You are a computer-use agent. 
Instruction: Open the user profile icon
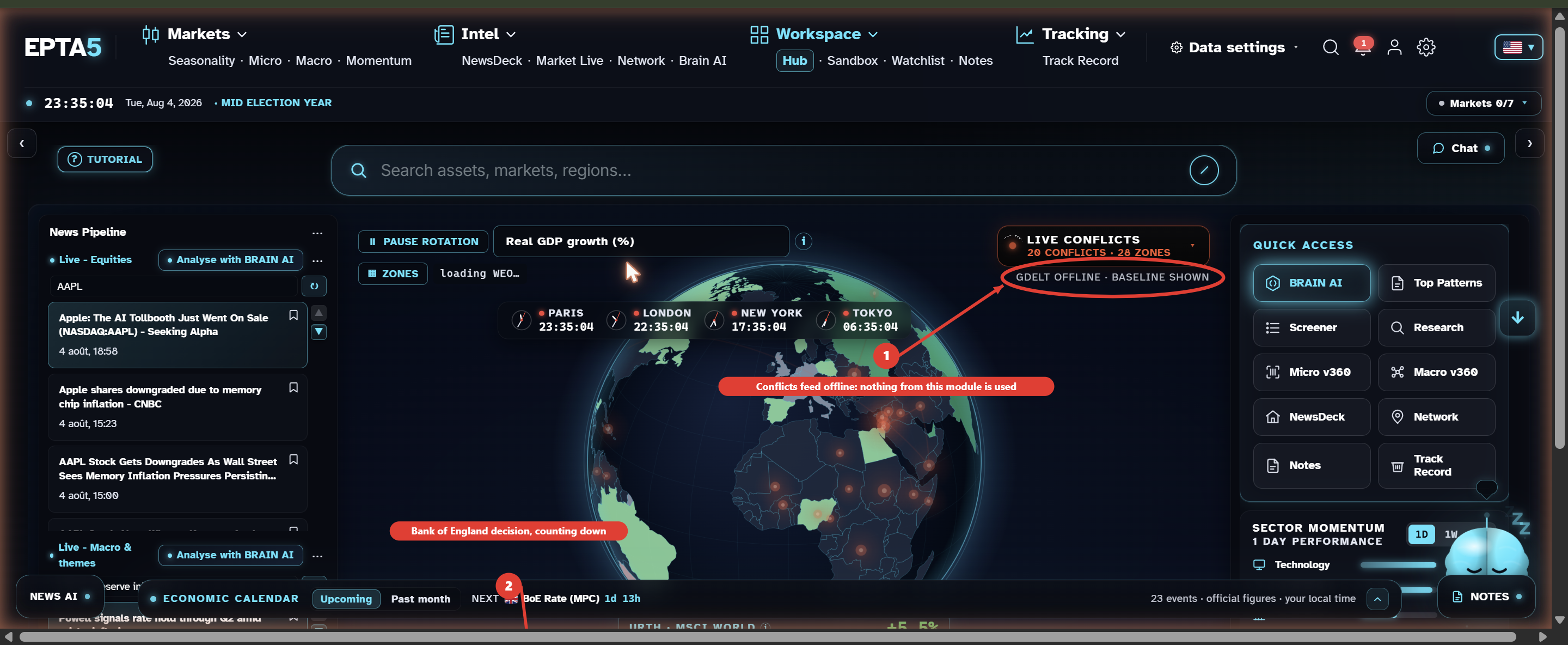pyautogui.click(x=1394, y=47)
